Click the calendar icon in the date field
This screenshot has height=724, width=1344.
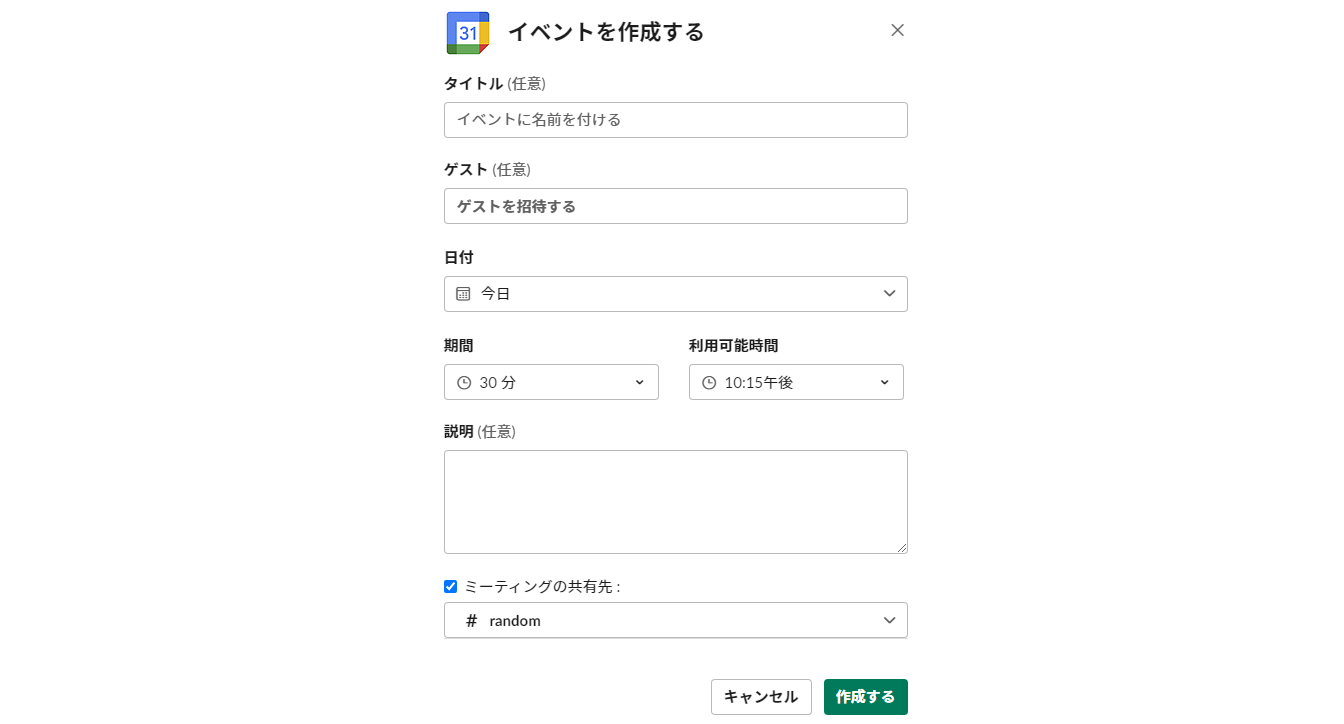463,294
